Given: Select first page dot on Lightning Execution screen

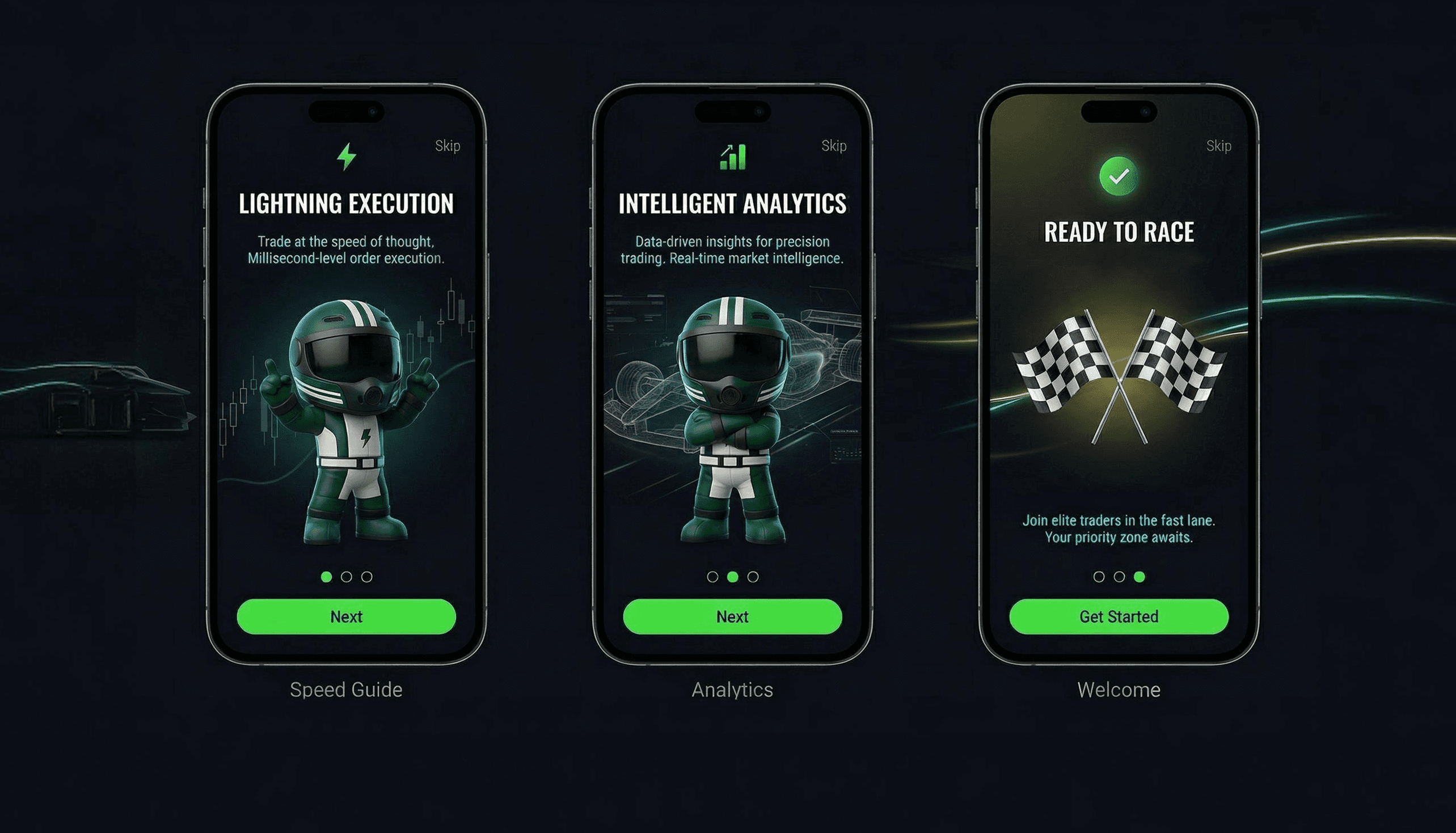Looking at the screenshot, I should 326,577.
